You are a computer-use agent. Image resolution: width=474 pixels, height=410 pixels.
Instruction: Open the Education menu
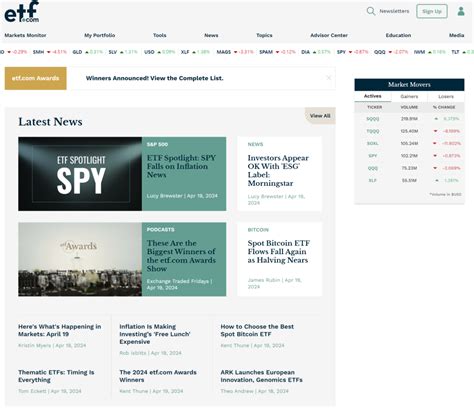pos(398,35)
